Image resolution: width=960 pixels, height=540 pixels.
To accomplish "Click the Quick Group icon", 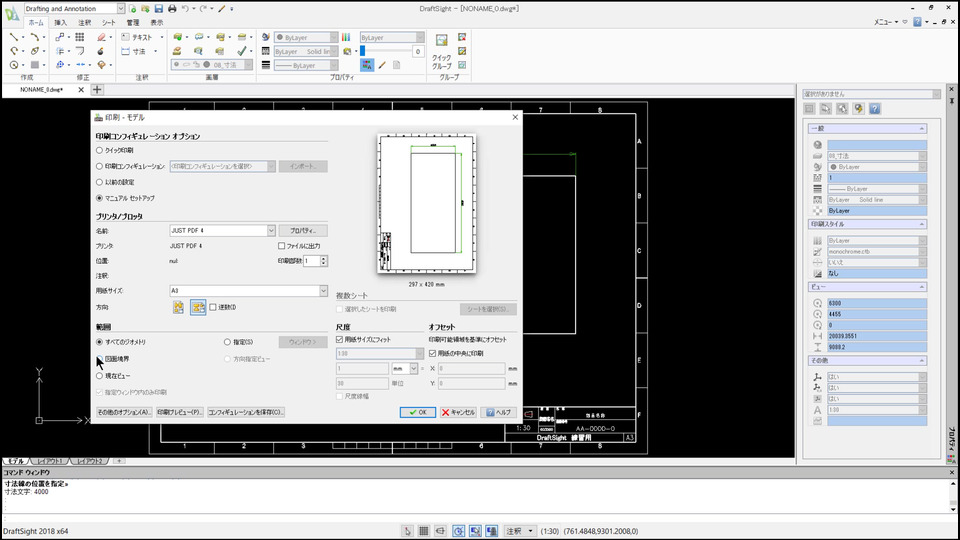I will [x=441, y=41].
